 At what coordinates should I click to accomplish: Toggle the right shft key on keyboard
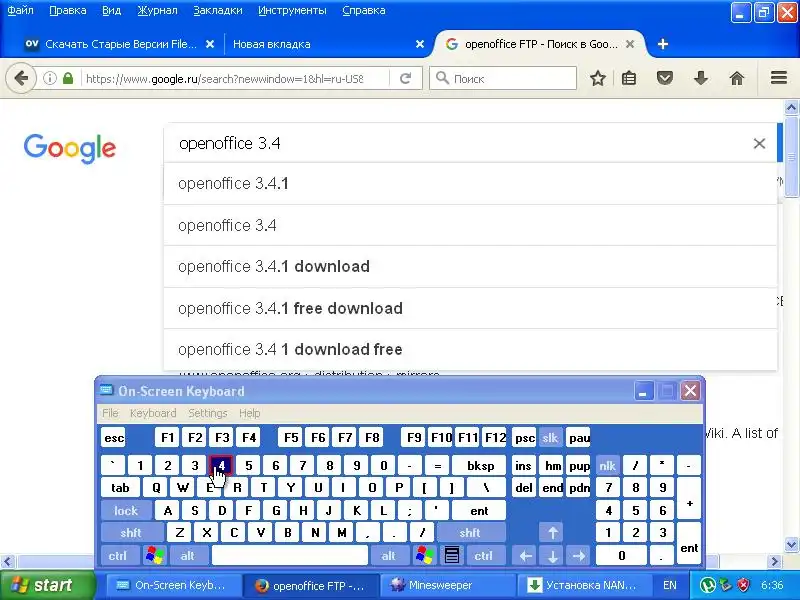[x=470, y=533]
